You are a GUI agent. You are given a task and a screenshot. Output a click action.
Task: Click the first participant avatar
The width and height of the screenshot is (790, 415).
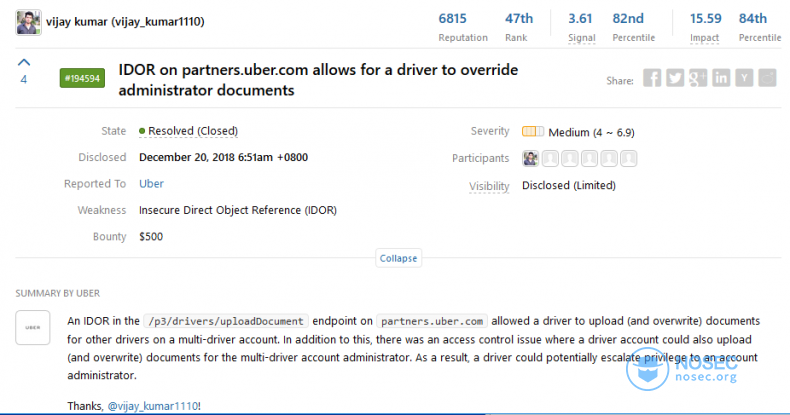tap(531, 159)
